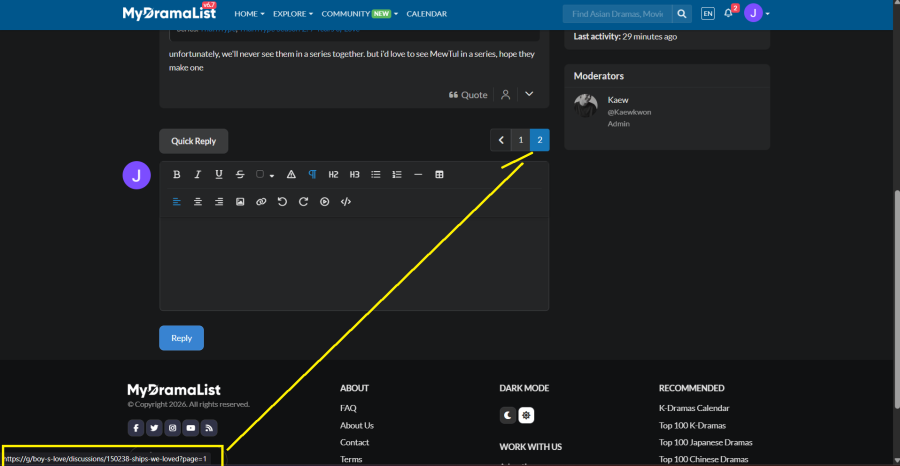Insert a horizontal rule
Viewport: 900px width, 466px height.
click(418, 174)
